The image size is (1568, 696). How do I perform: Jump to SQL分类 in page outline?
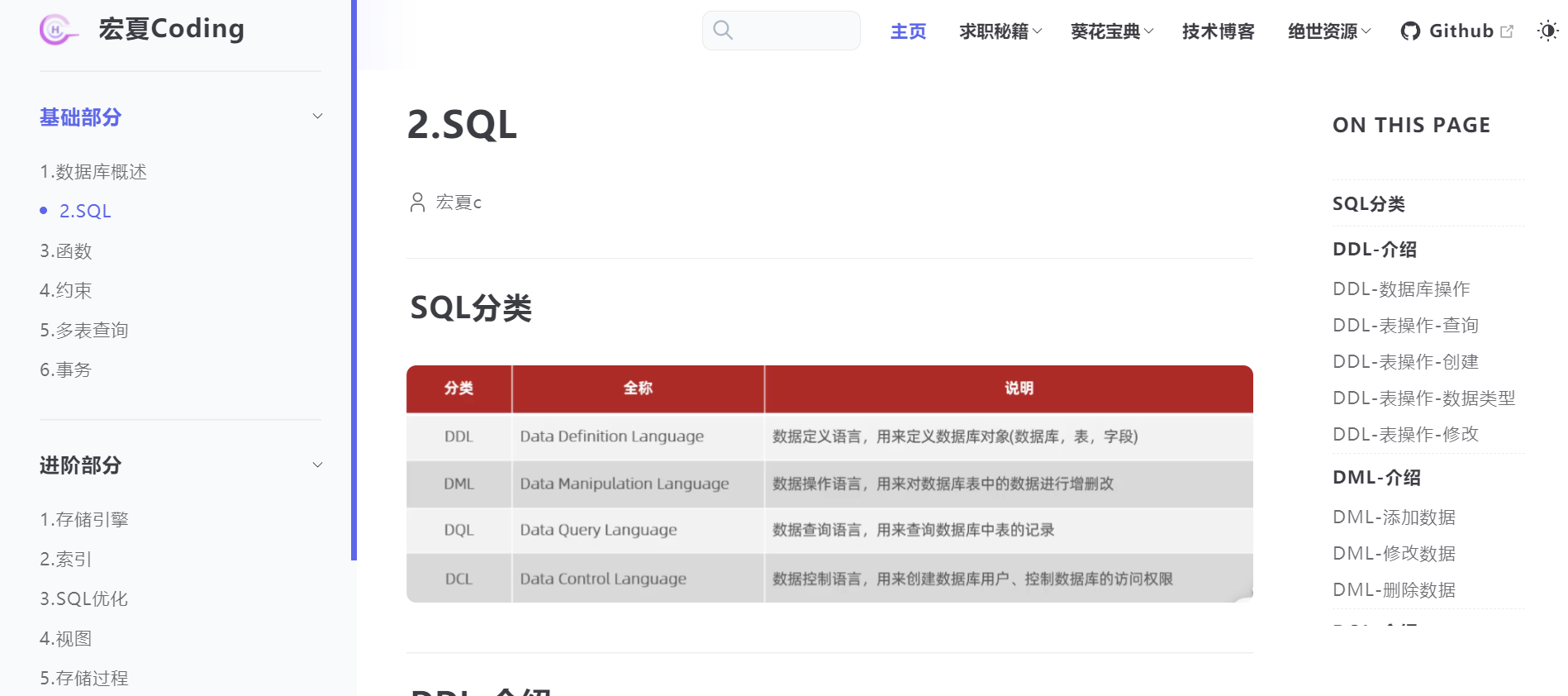click(x=1369, y=204)
